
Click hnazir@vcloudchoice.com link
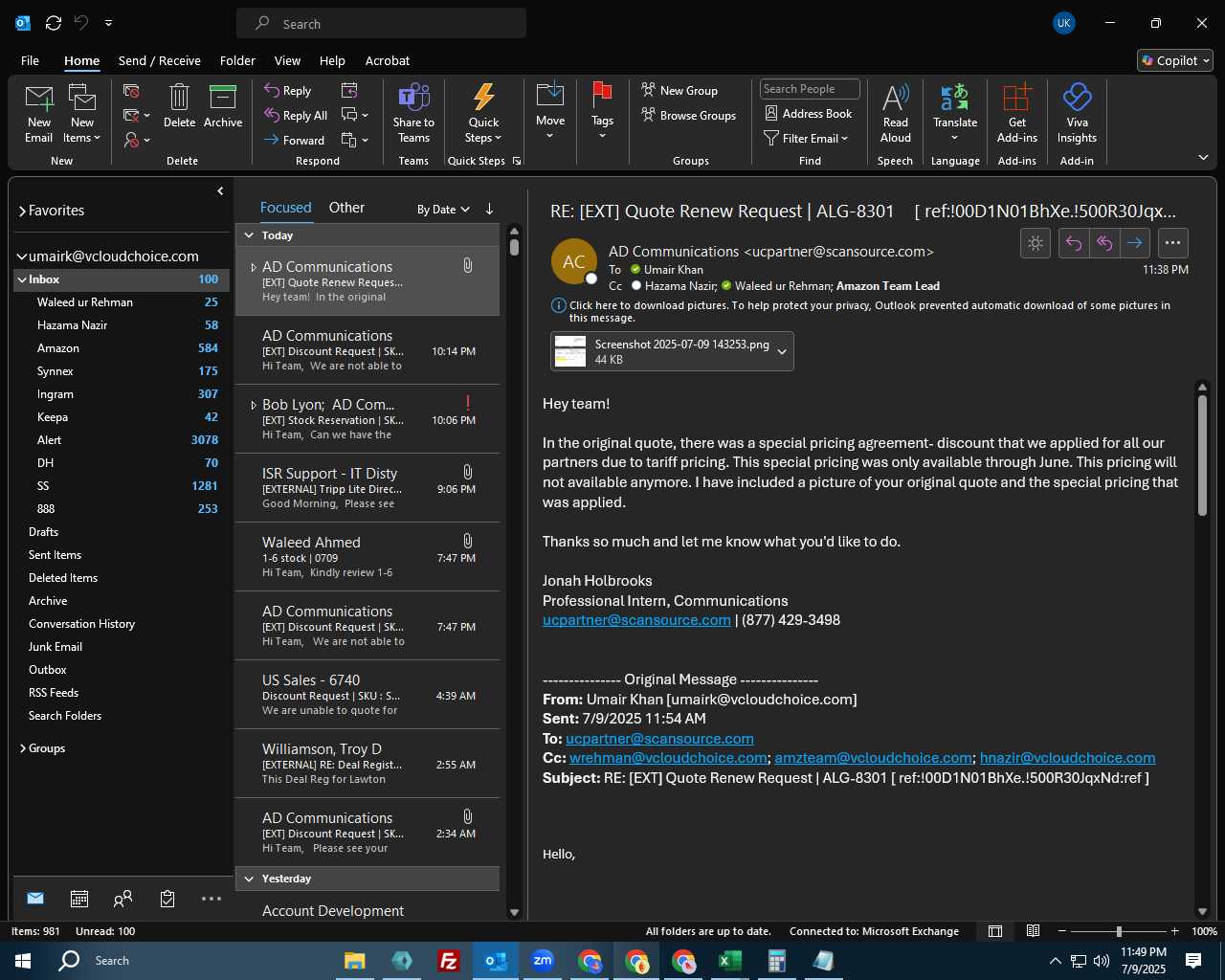pyautogui.click(x=1068, y=758)
